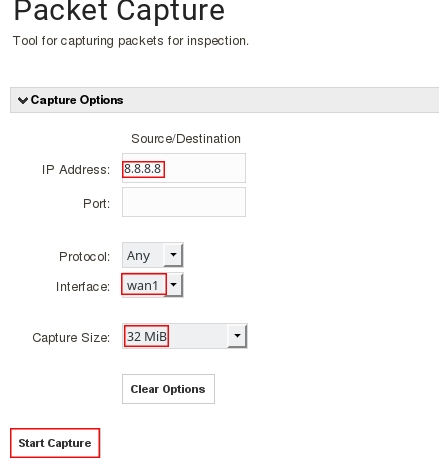The height and width of the screenshot is (470, 439).
Task: Click the Interface dropdown arrow button
Action: [x=173, y=285]
